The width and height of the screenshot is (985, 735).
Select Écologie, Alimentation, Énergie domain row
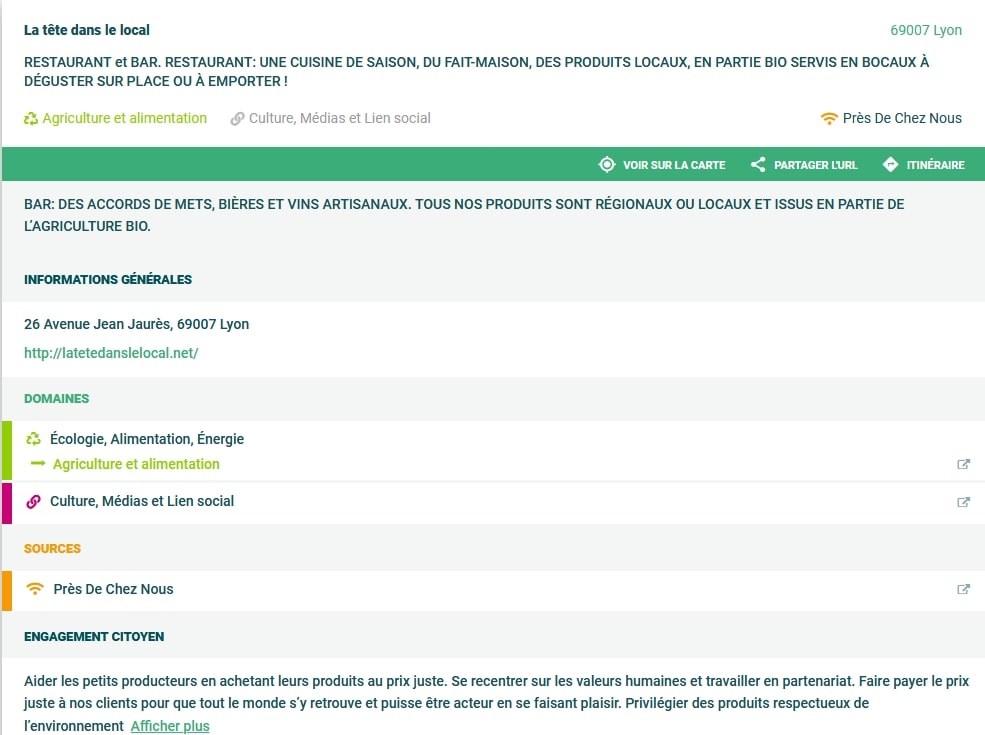tap(147, 438)
